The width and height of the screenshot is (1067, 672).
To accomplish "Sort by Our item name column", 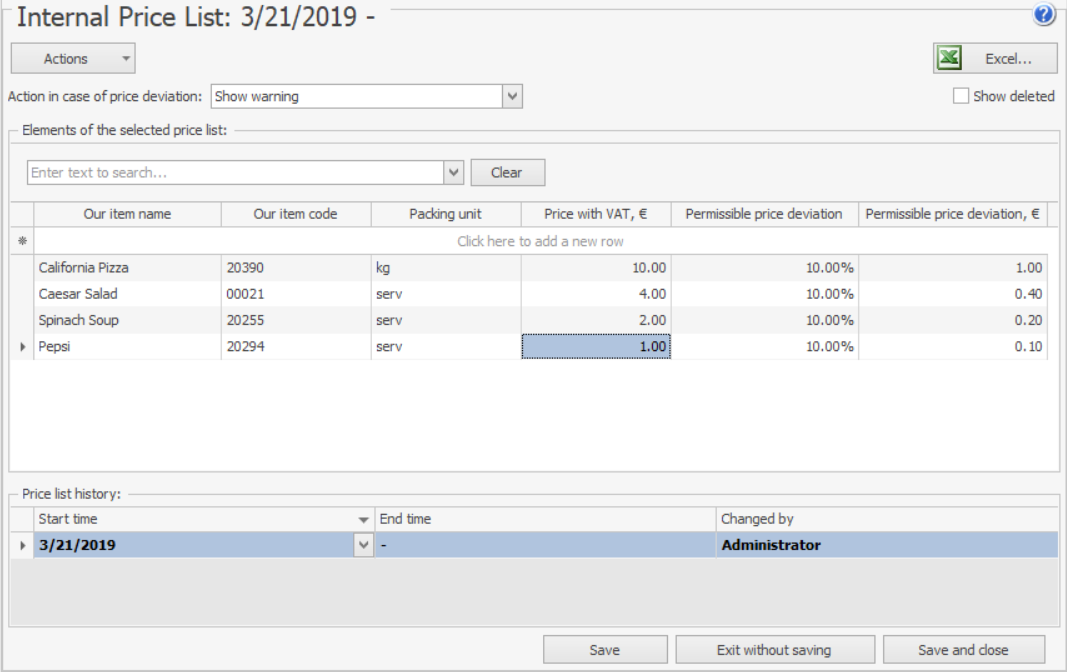I will point(127,214).
